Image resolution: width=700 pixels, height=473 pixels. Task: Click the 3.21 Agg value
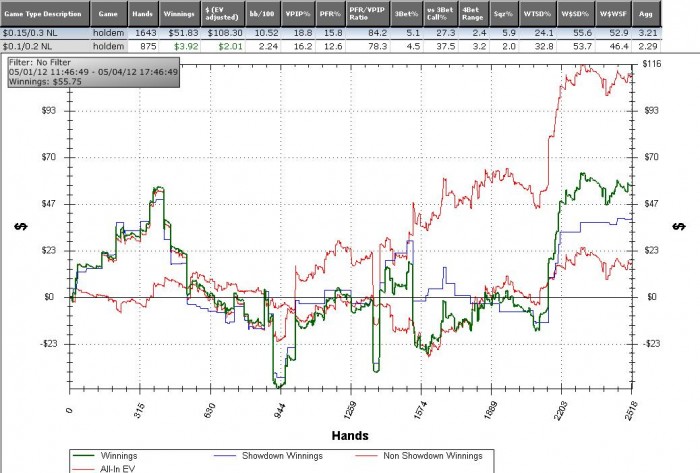[648, 33]
